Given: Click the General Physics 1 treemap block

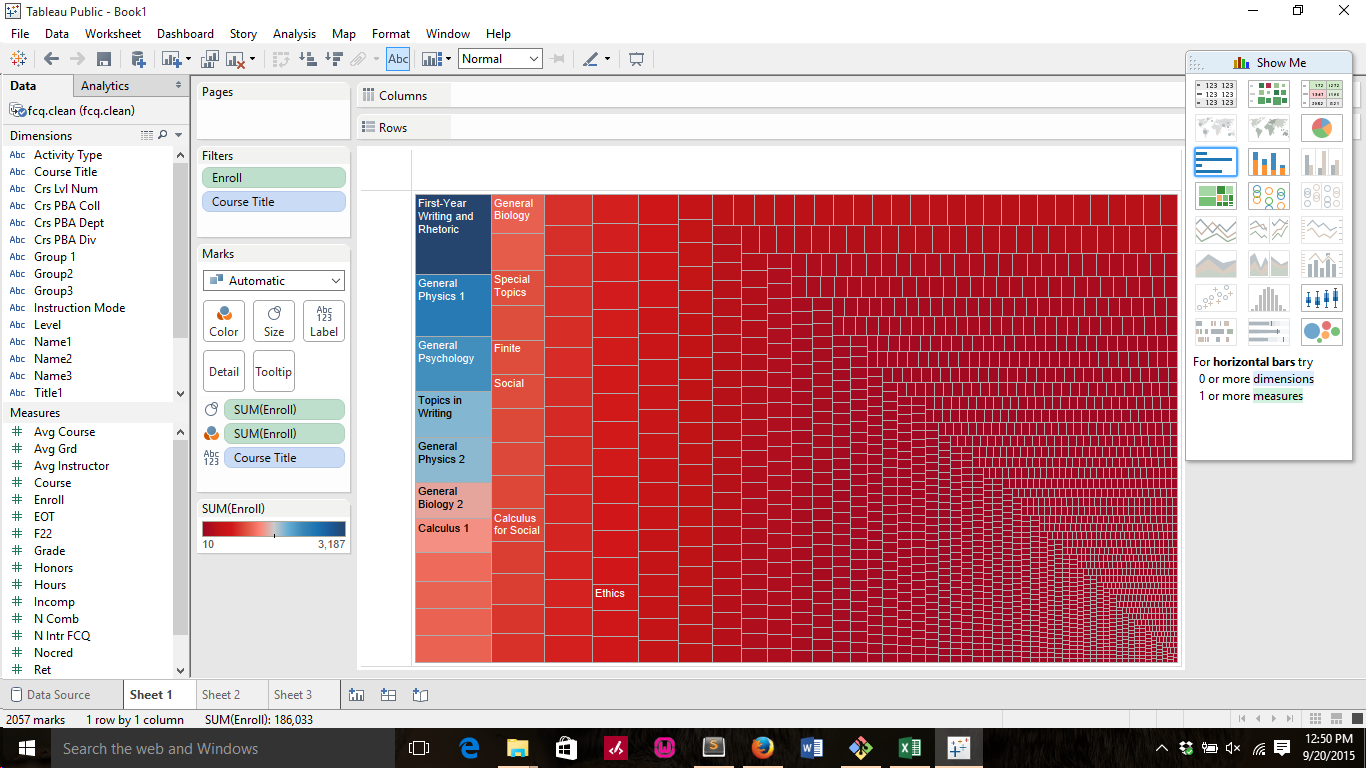Looking at the screenshot, I should tap(453, 305).
